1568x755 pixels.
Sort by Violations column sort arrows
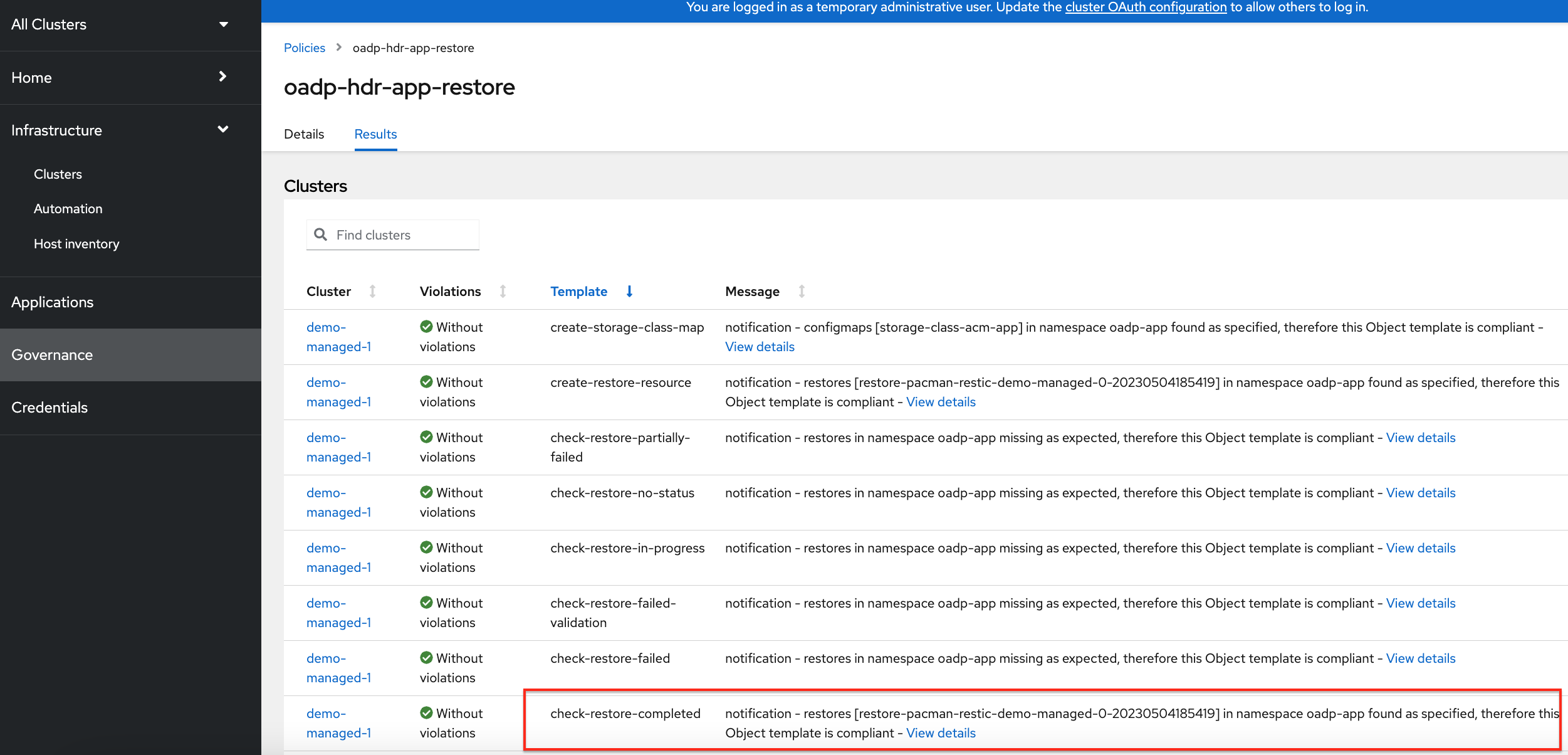503,292
